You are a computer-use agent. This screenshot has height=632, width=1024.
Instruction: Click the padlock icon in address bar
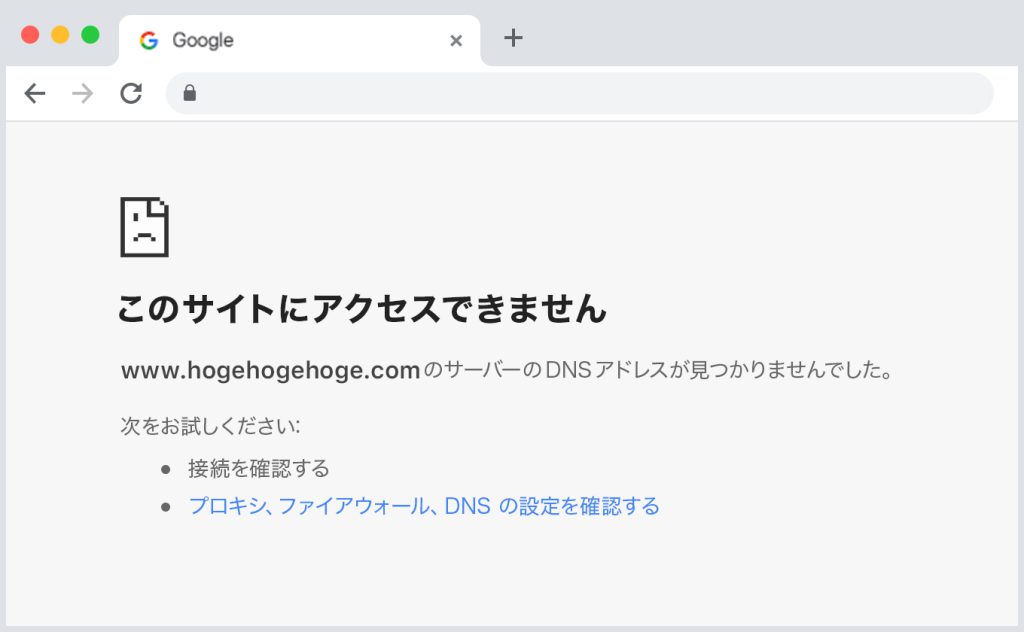(189, 93)
